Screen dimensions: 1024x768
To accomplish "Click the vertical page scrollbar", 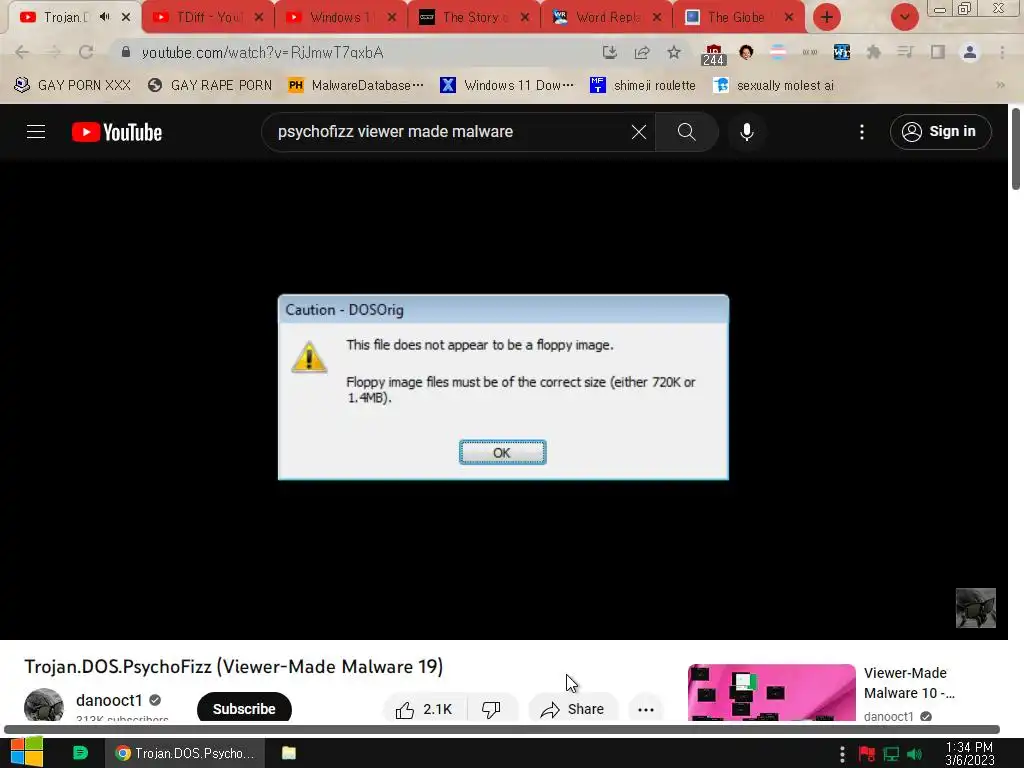I will point(1016,149).
